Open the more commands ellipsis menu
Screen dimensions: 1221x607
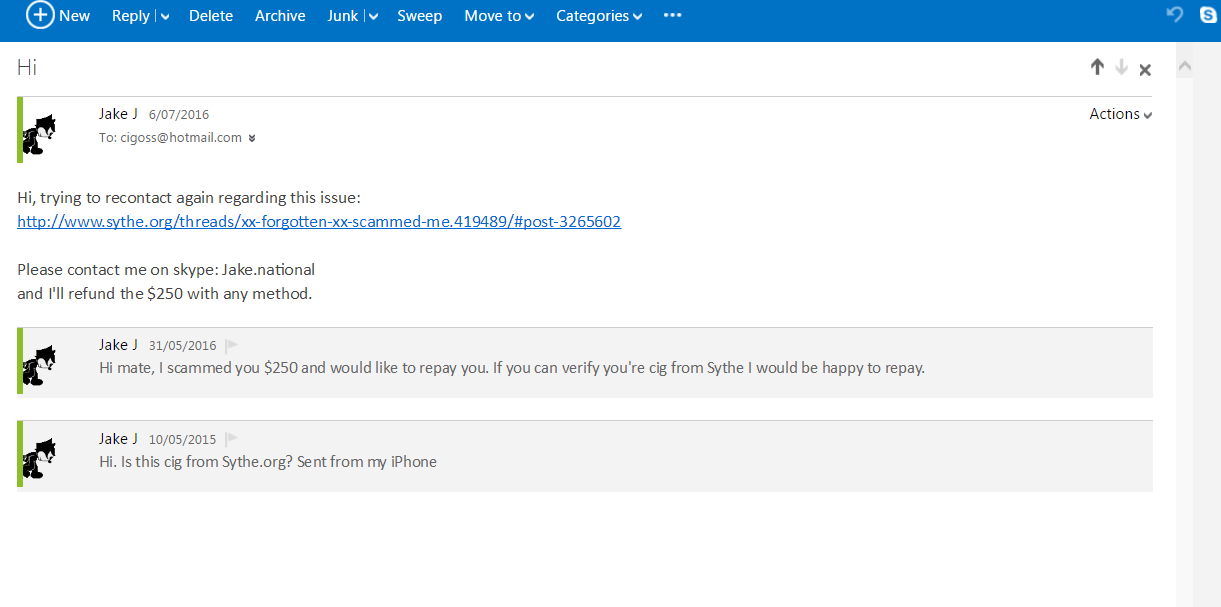tap(673, 16)
